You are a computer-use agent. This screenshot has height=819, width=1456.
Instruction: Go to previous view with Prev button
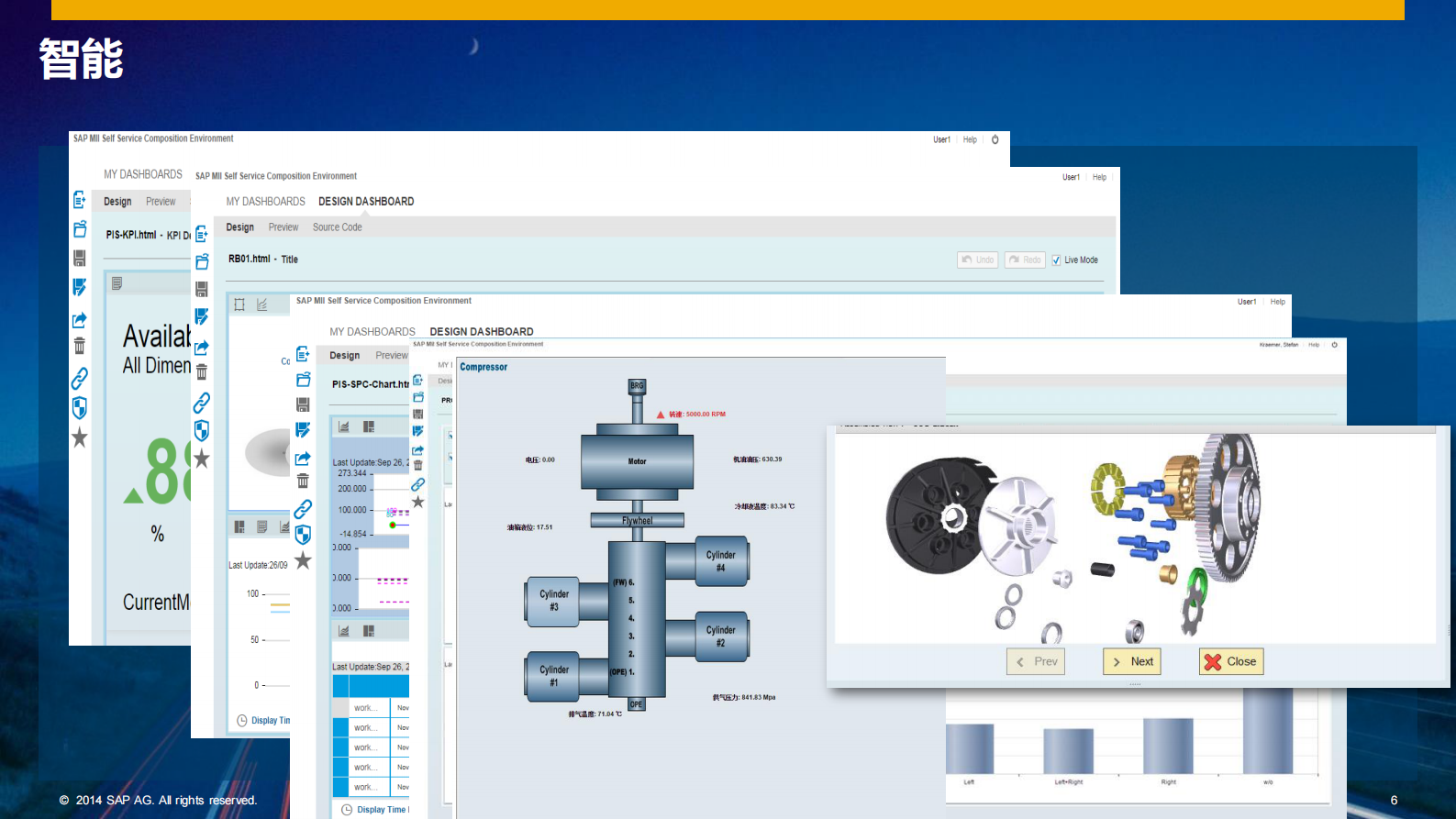coord(1036,661)
